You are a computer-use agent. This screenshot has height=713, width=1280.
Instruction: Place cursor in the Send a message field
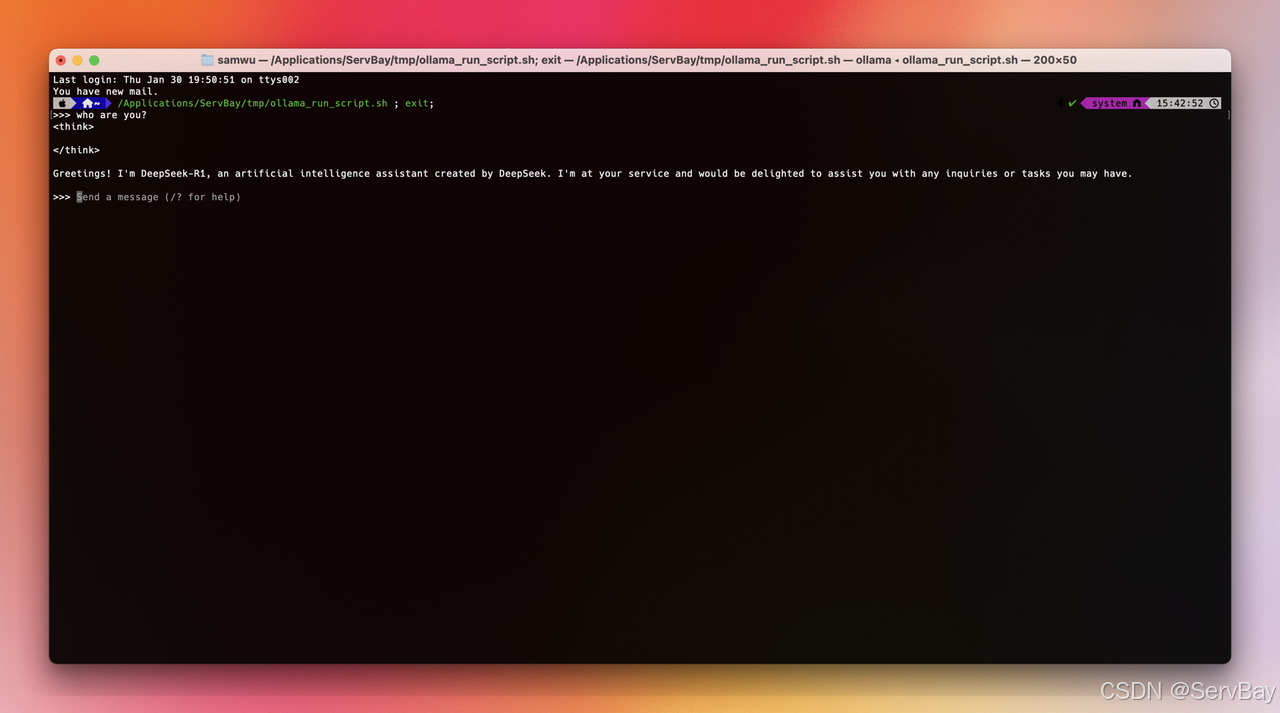[120, 197]
